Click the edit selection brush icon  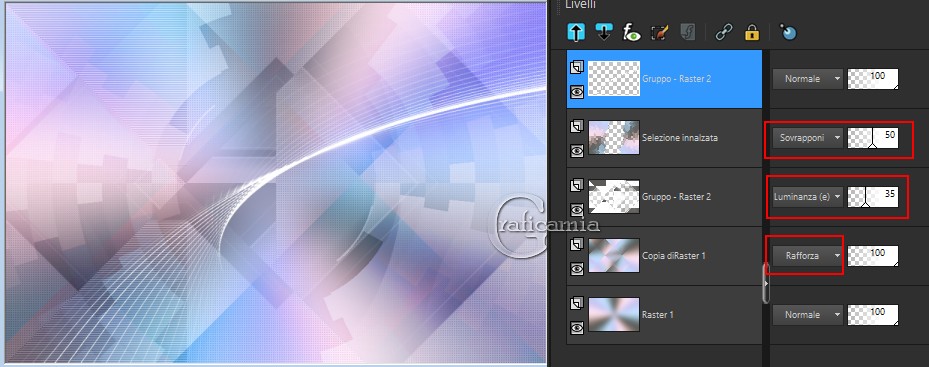(x=659, y=32)
